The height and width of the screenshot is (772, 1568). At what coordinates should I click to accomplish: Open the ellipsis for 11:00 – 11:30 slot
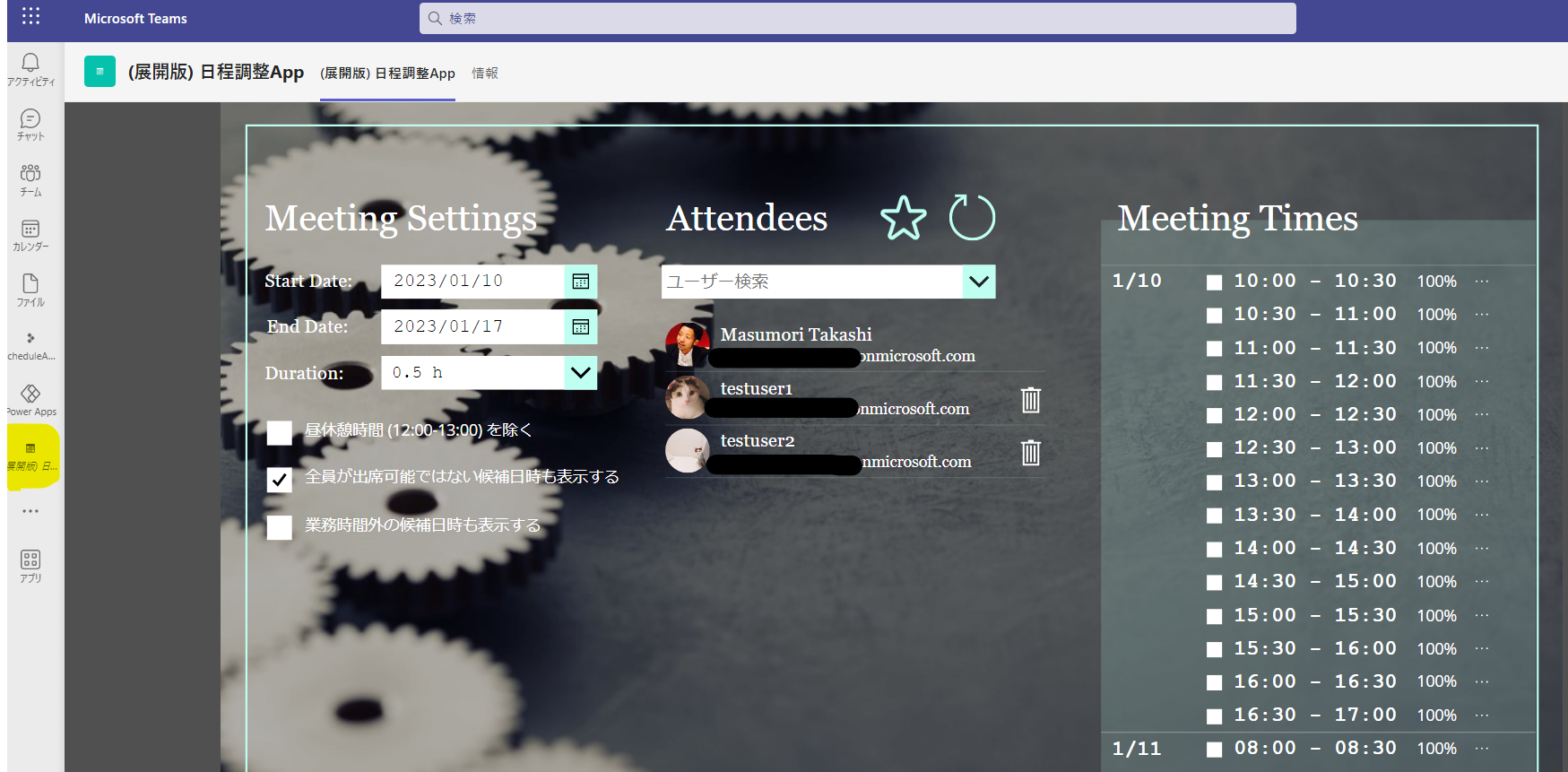pos(1482,347)
